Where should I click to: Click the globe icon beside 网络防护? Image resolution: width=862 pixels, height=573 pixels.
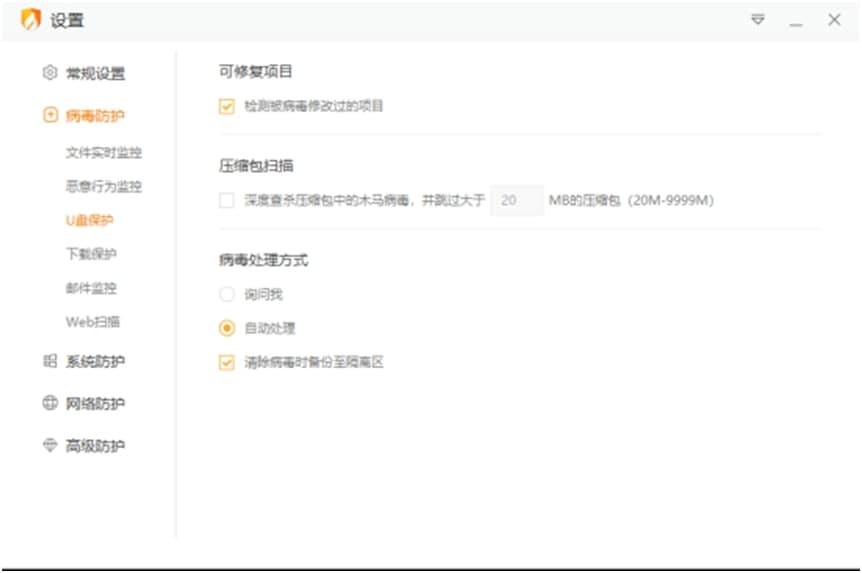click(50, 403)
